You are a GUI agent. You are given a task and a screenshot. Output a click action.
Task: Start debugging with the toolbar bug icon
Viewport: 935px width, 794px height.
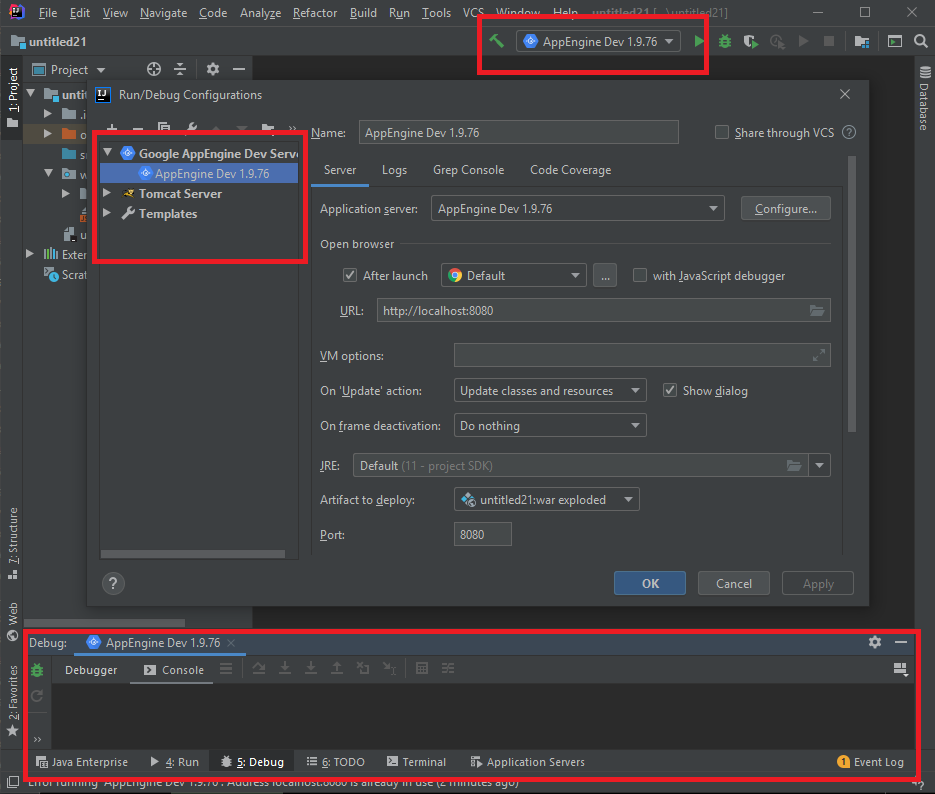(725, 41)
